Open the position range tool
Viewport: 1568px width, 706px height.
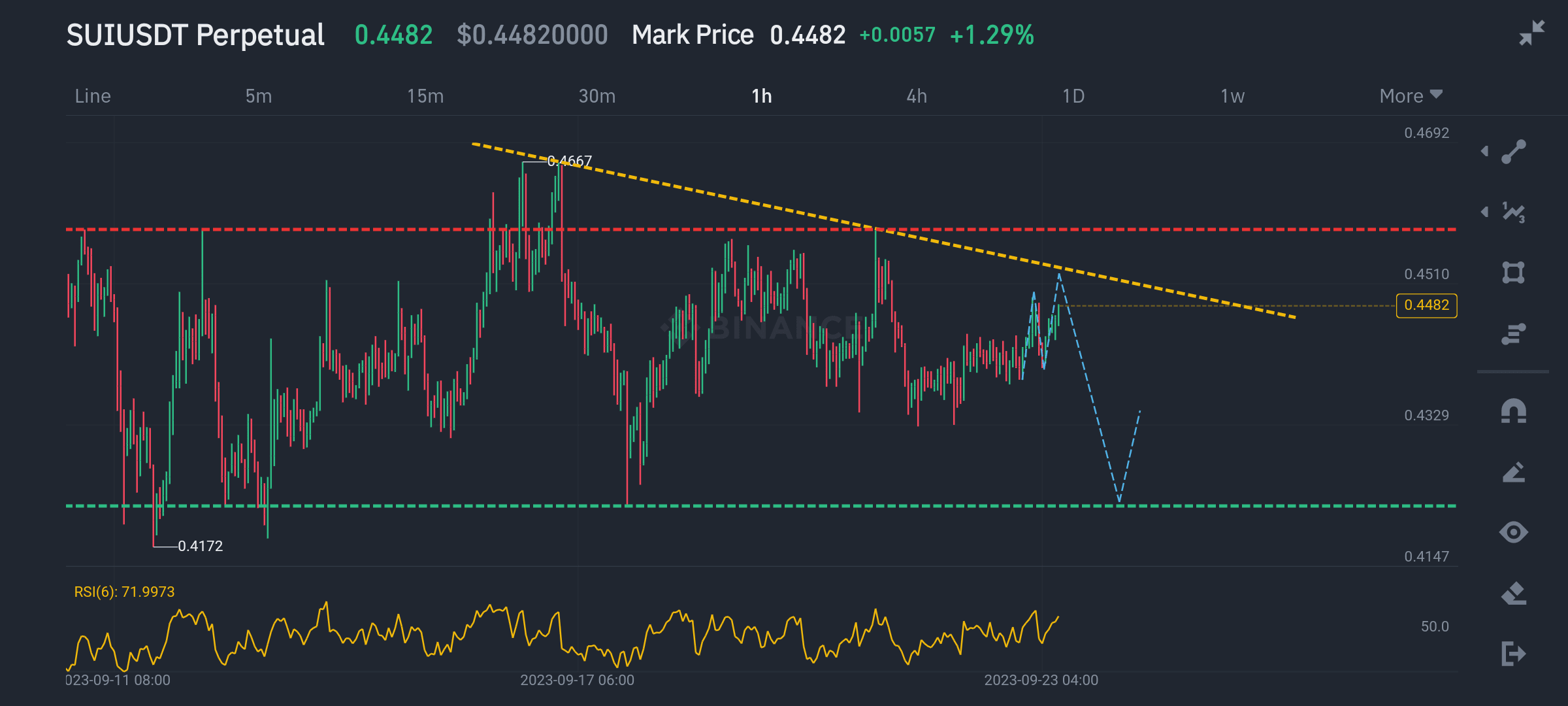(x=1513, y=333)
